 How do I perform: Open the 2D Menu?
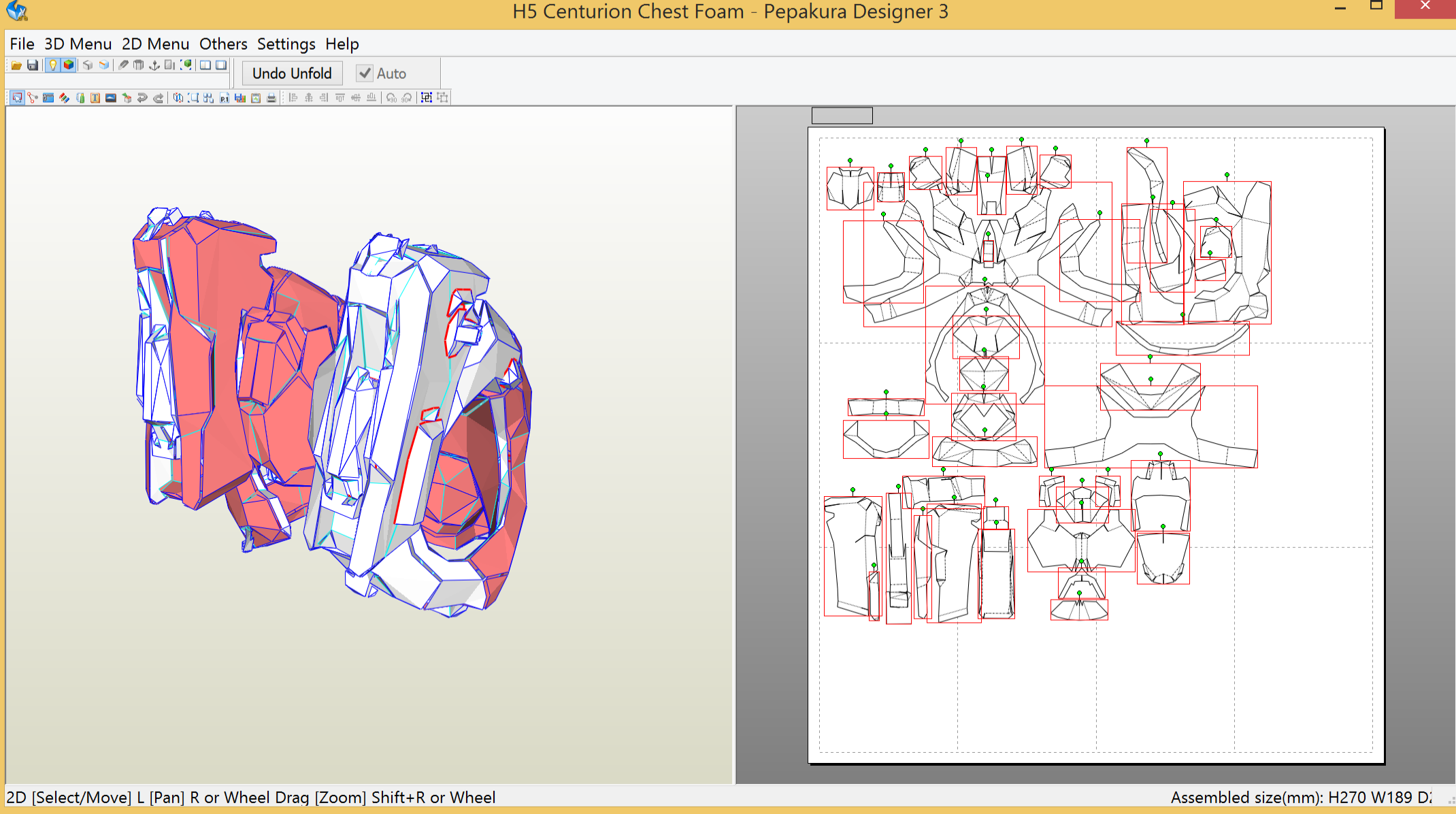(x=155, y=44)
